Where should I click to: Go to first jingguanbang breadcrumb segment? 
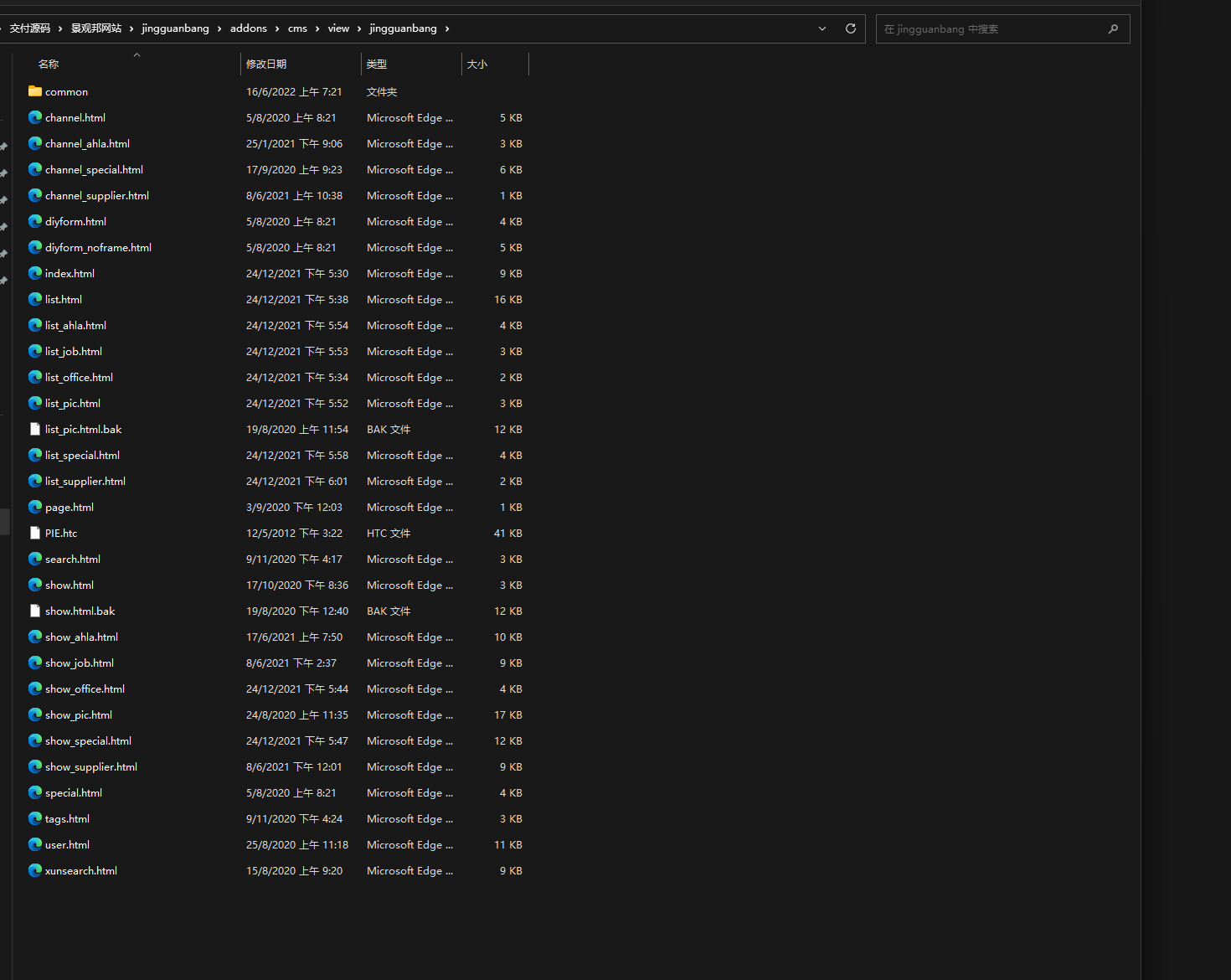pyautogui.click(x=175, y=28)
